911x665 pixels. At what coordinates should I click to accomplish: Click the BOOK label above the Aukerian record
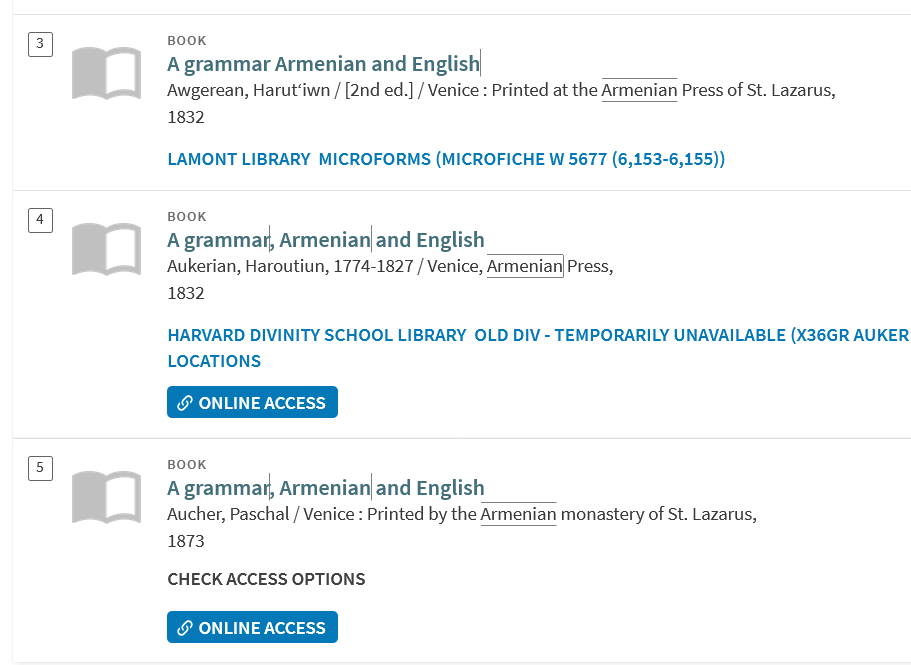pyautogui.click(x=187, y=217)
